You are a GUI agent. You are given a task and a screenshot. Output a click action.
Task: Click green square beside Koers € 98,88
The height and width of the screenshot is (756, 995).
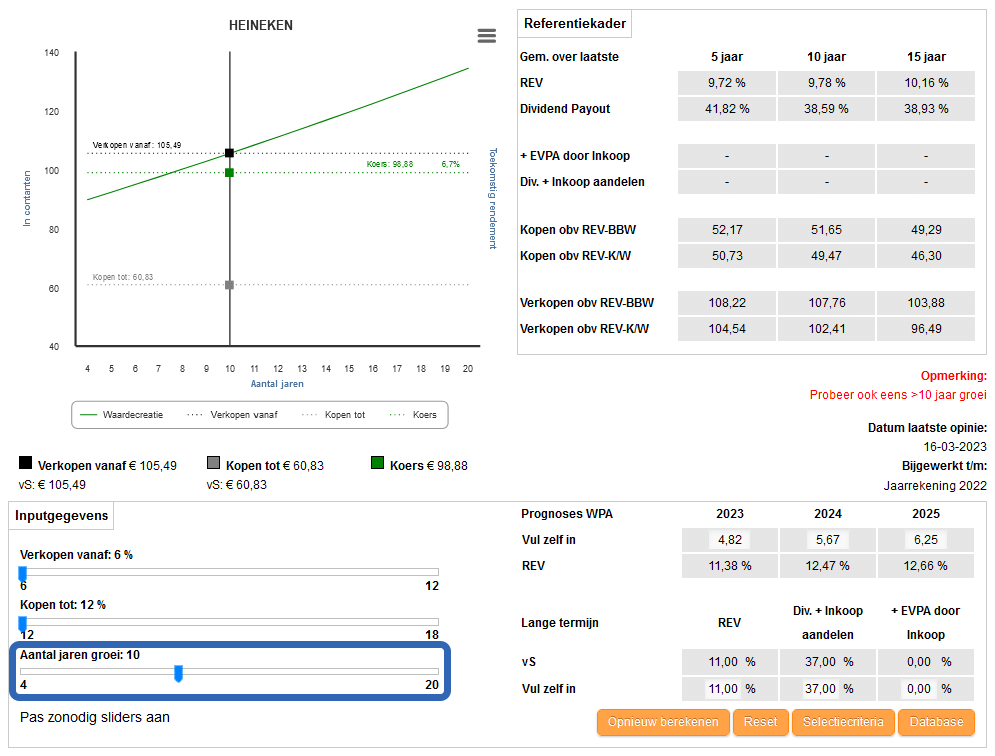click(x=378, y=462)
